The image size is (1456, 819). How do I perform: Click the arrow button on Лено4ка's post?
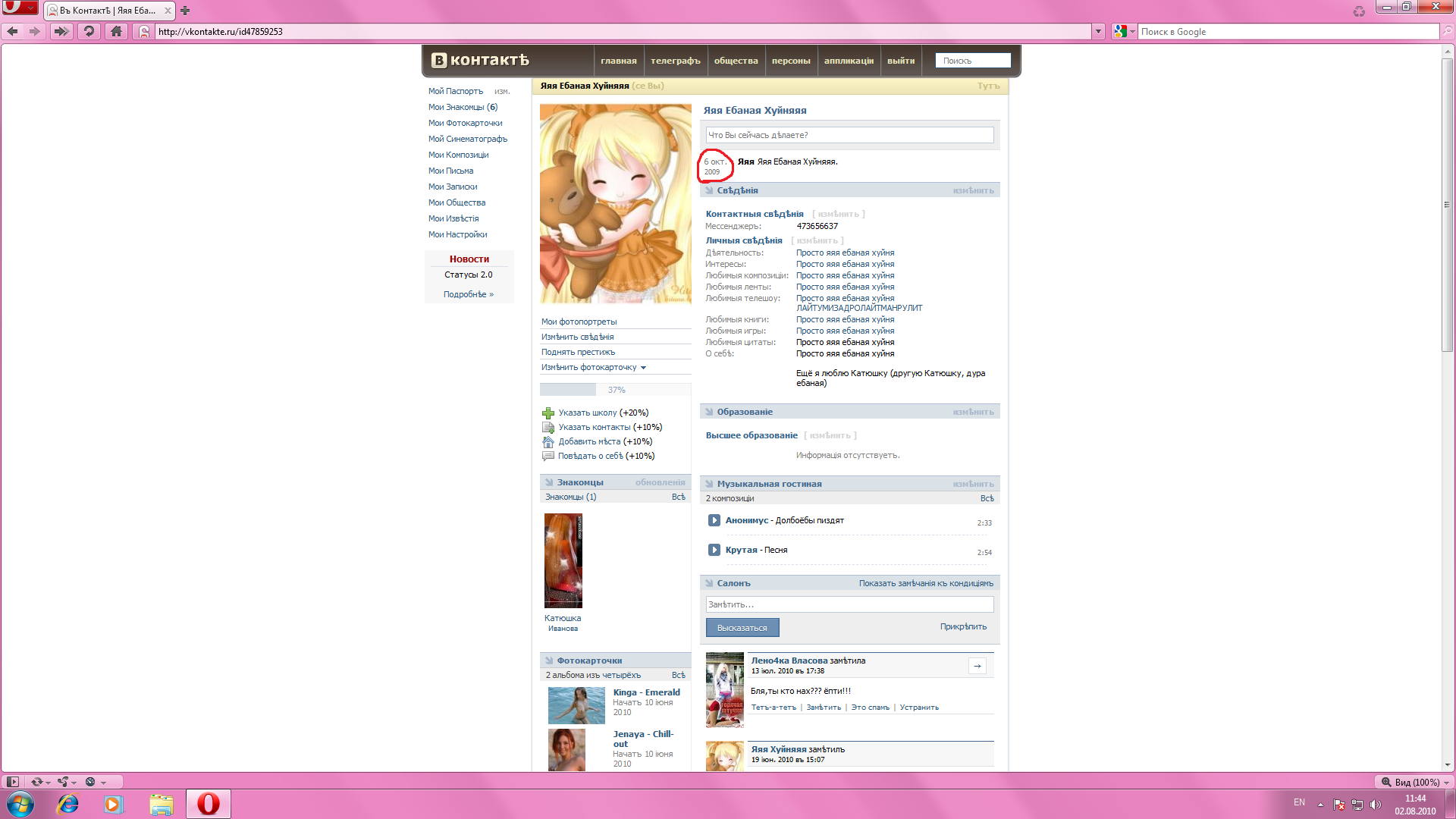[x=977, y=666]
